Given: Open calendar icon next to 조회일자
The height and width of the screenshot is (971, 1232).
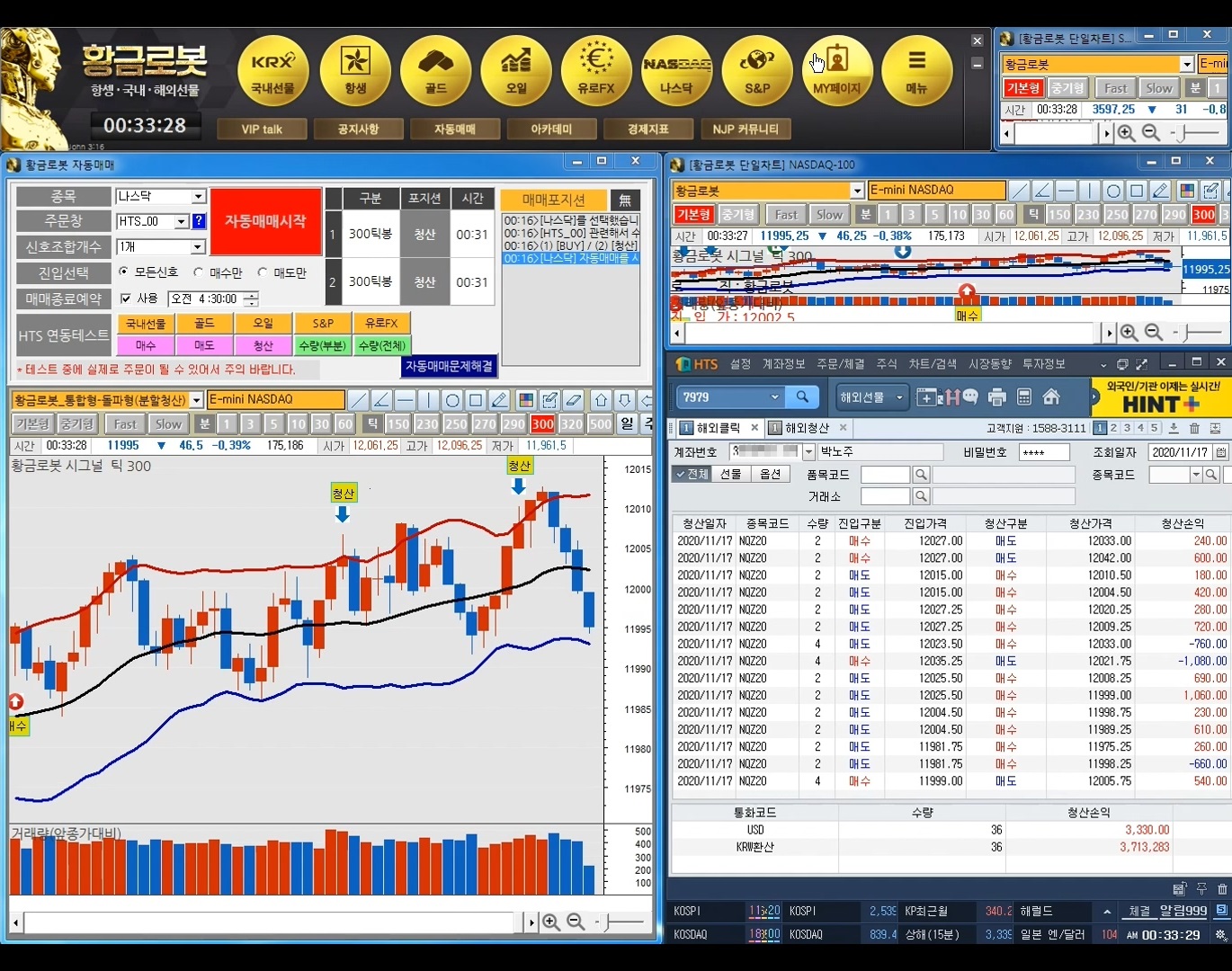Looking at the screenshot, I should click(x=1221, y=452).
